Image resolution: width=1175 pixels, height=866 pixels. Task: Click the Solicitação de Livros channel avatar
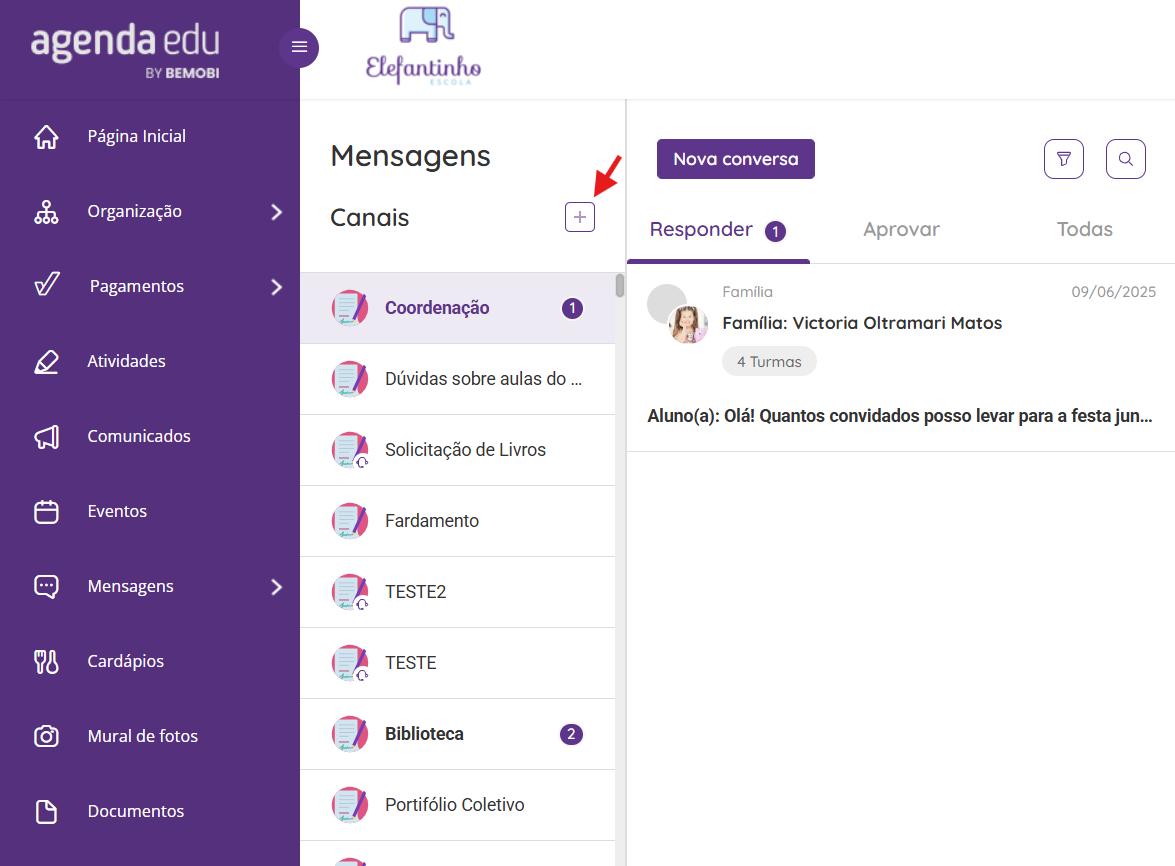(350, 450)
